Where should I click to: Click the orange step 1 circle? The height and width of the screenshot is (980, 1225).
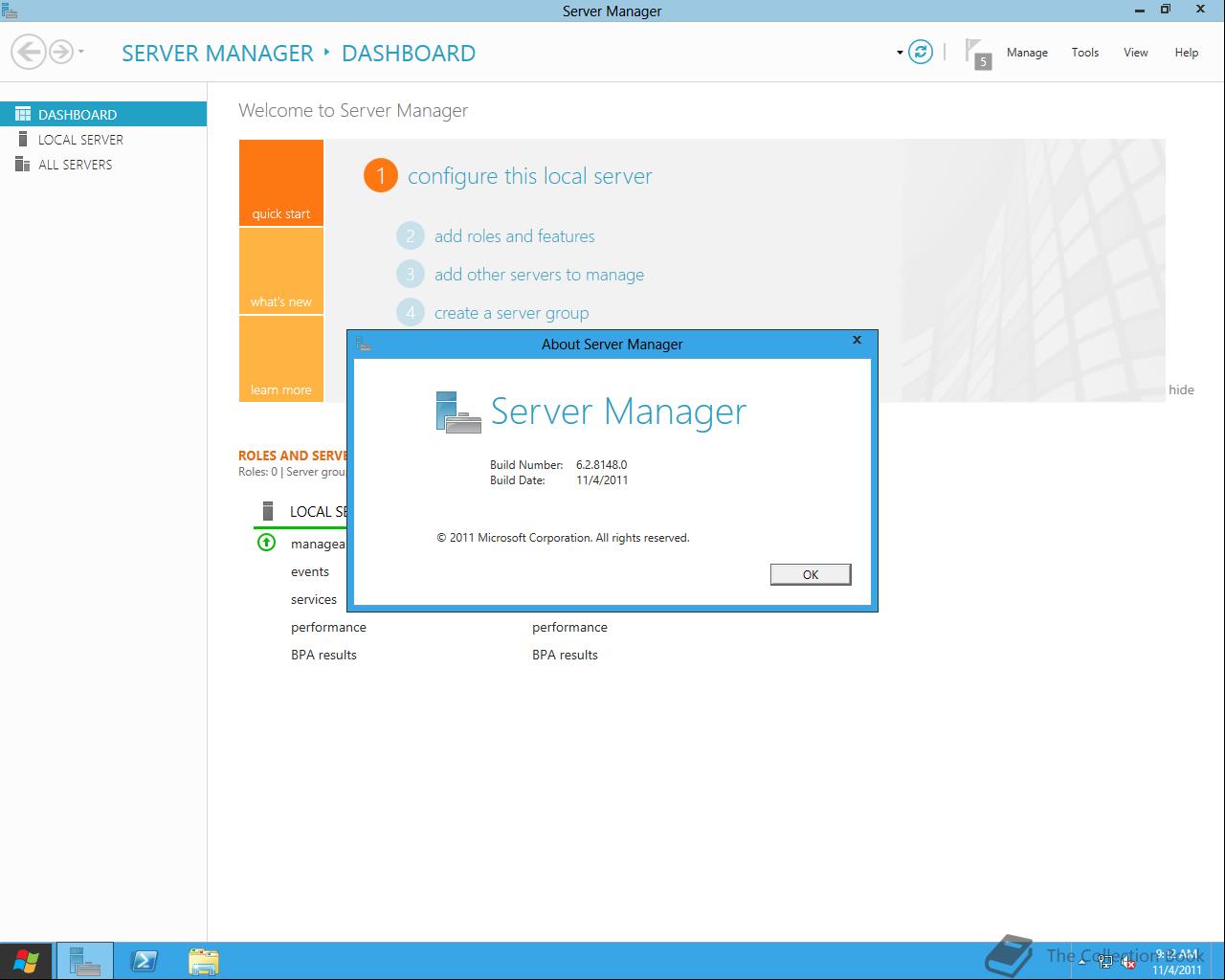tap(380, 175)
